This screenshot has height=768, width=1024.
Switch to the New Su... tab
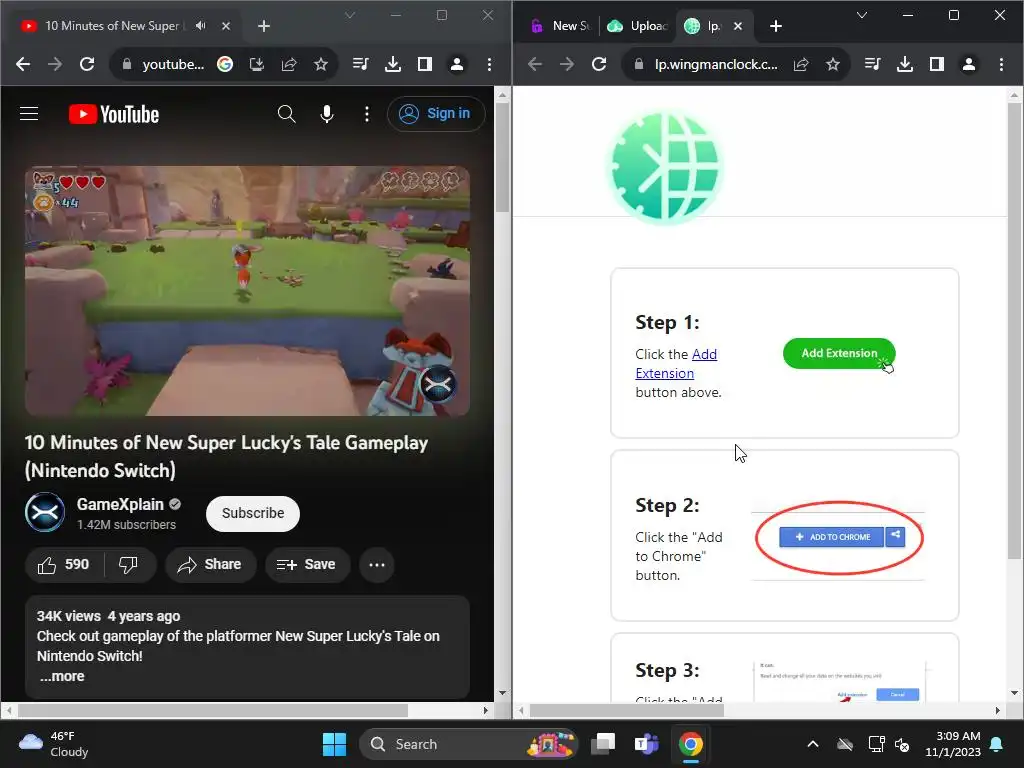pos(562,26)
